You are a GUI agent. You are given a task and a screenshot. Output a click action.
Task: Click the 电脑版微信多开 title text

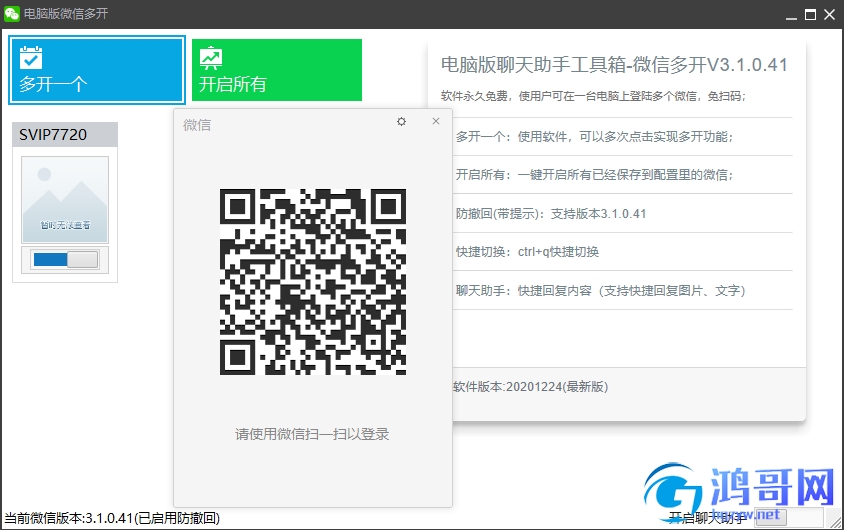click(66, 13)
